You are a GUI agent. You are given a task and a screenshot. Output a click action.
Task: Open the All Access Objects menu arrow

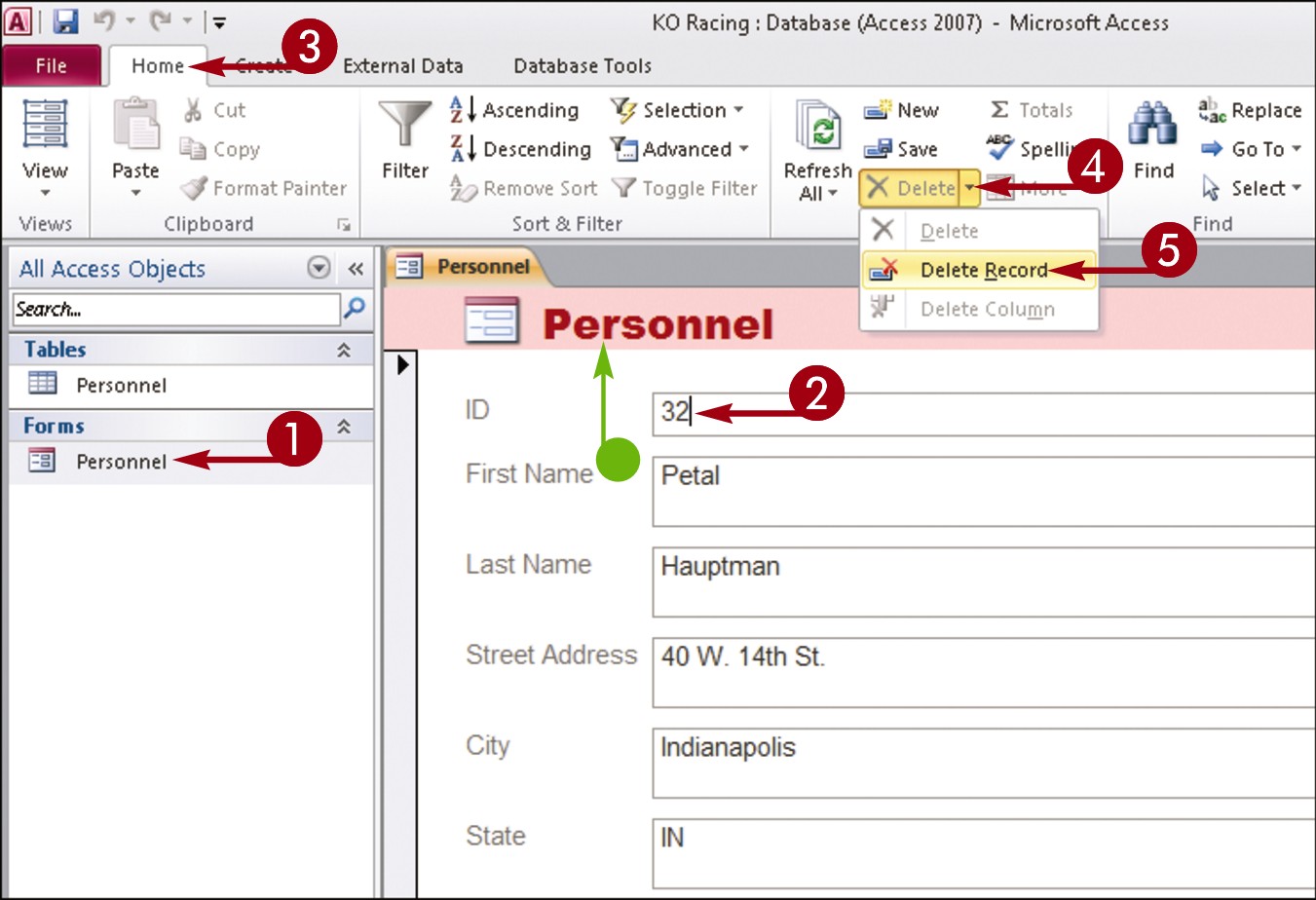tap(319, 268)
